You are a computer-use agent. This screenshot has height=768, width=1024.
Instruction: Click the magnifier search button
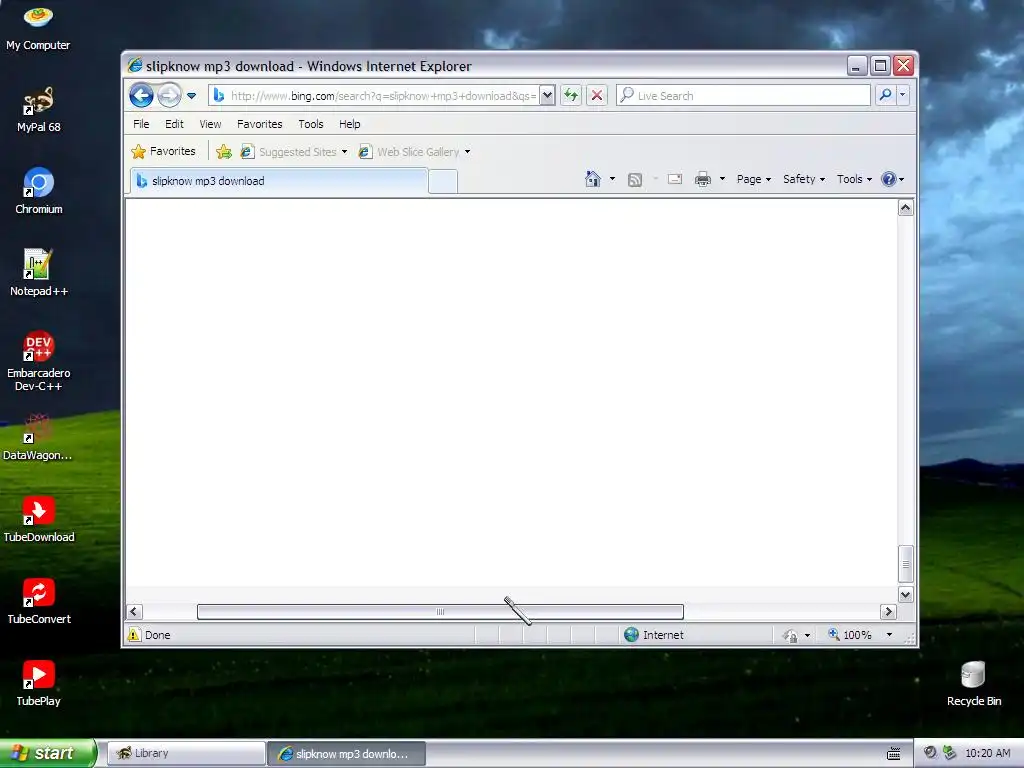[x=886, y=95]
